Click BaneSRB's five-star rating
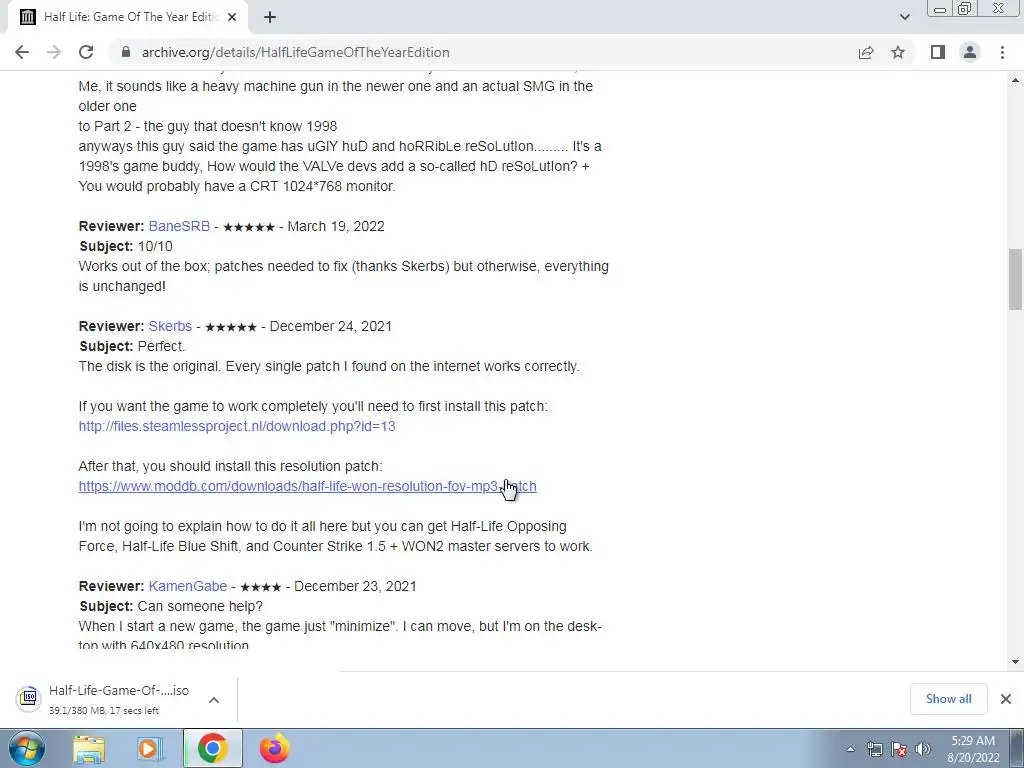Viewport: 1024px width, 768px height. [249, 227]
